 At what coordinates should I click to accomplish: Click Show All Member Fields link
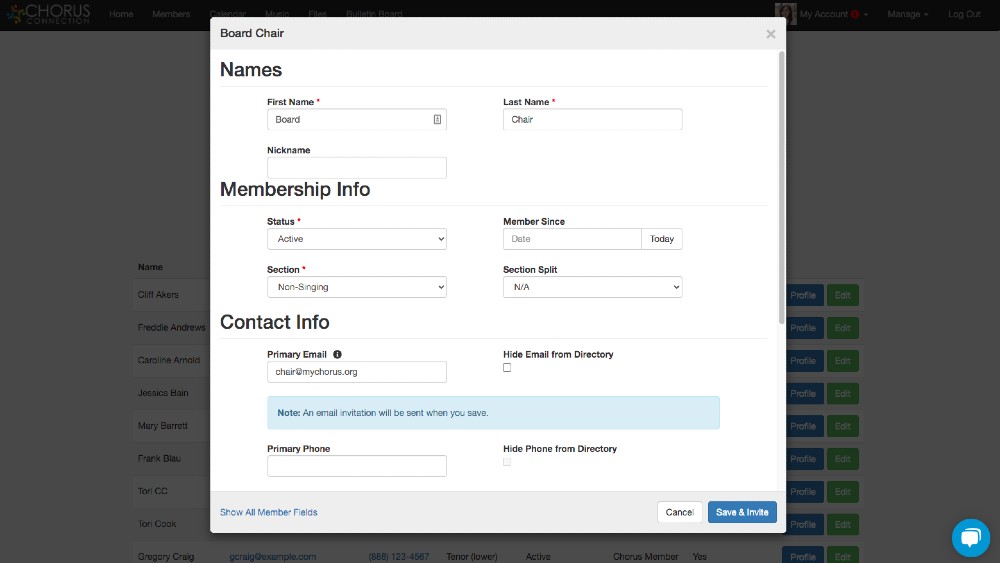click(x=268, y=512)
